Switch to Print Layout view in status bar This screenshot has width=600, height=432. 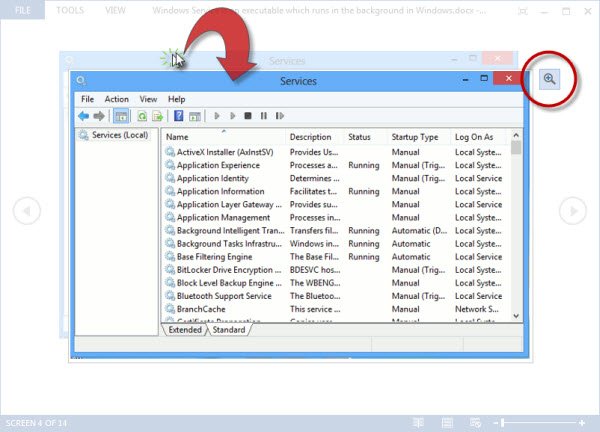tap(447, 423)
